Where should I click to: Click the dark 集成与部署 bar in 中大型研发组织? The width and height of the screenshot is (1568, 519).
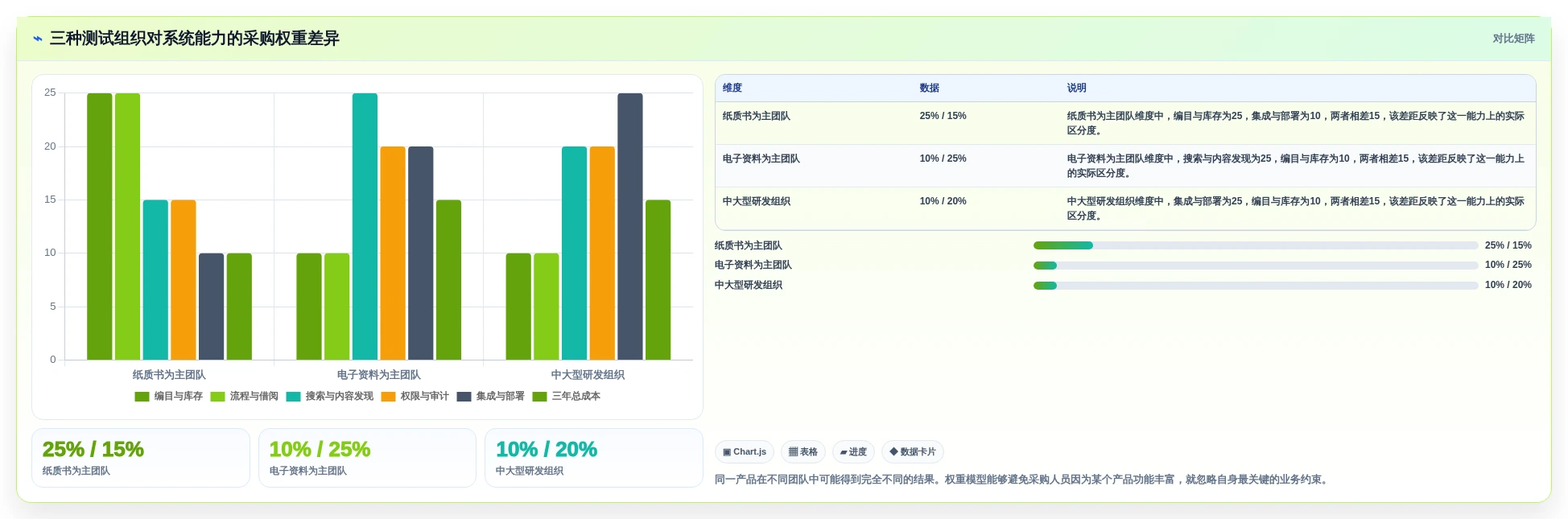click(630, 226)
